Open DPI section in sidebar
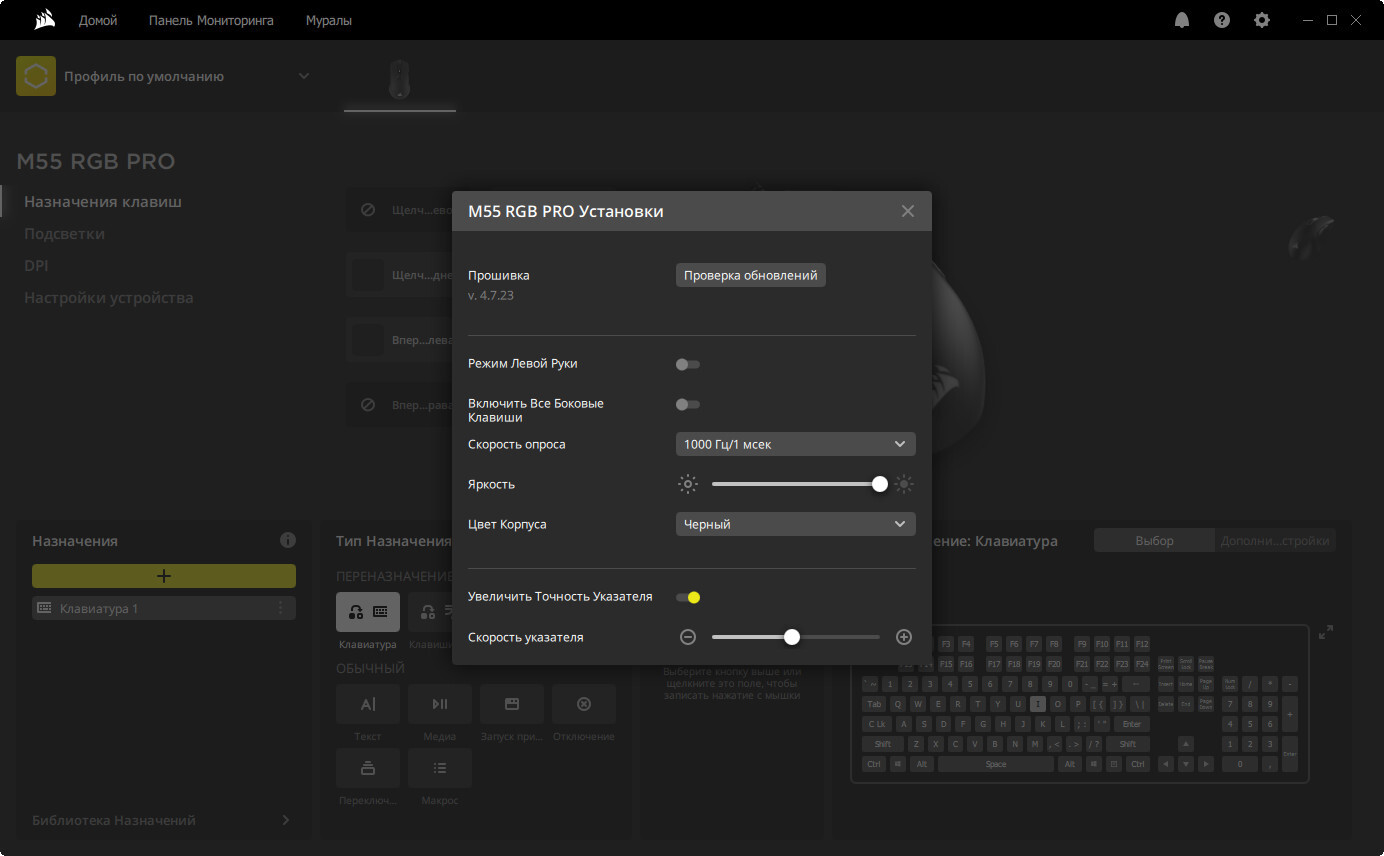The image size is (1384, 856). click(x=36, y=265)
